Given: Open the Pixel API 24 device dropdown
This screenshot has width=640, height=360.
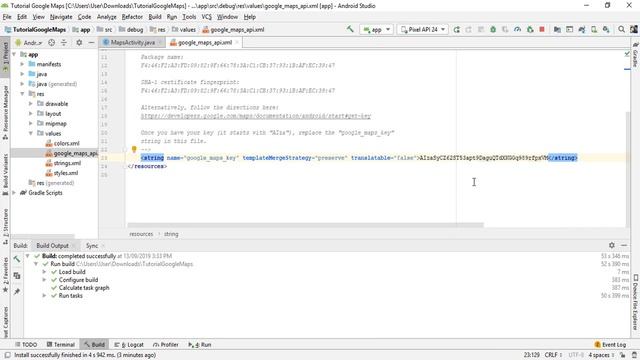Looking at the screenshot, I should click(x=422, y=29).
